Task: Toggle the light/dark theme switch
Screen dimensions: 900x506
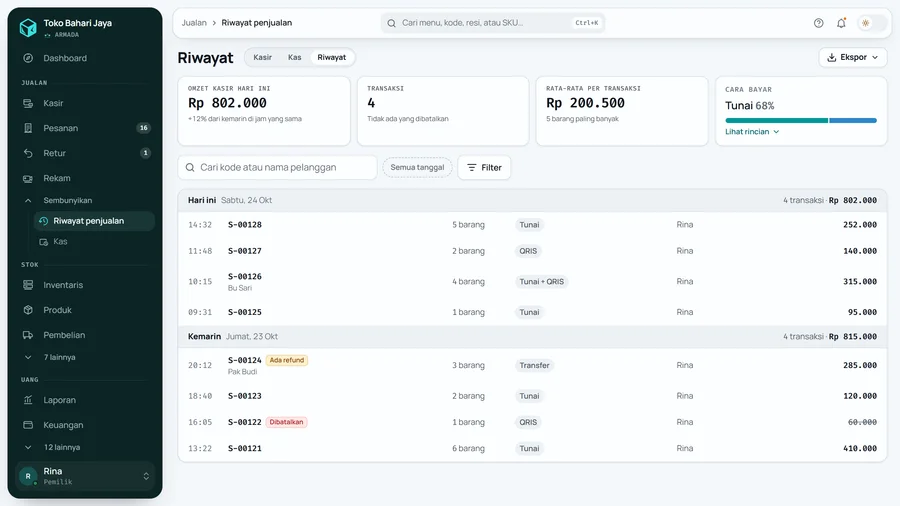Action: tap(871, 23)
